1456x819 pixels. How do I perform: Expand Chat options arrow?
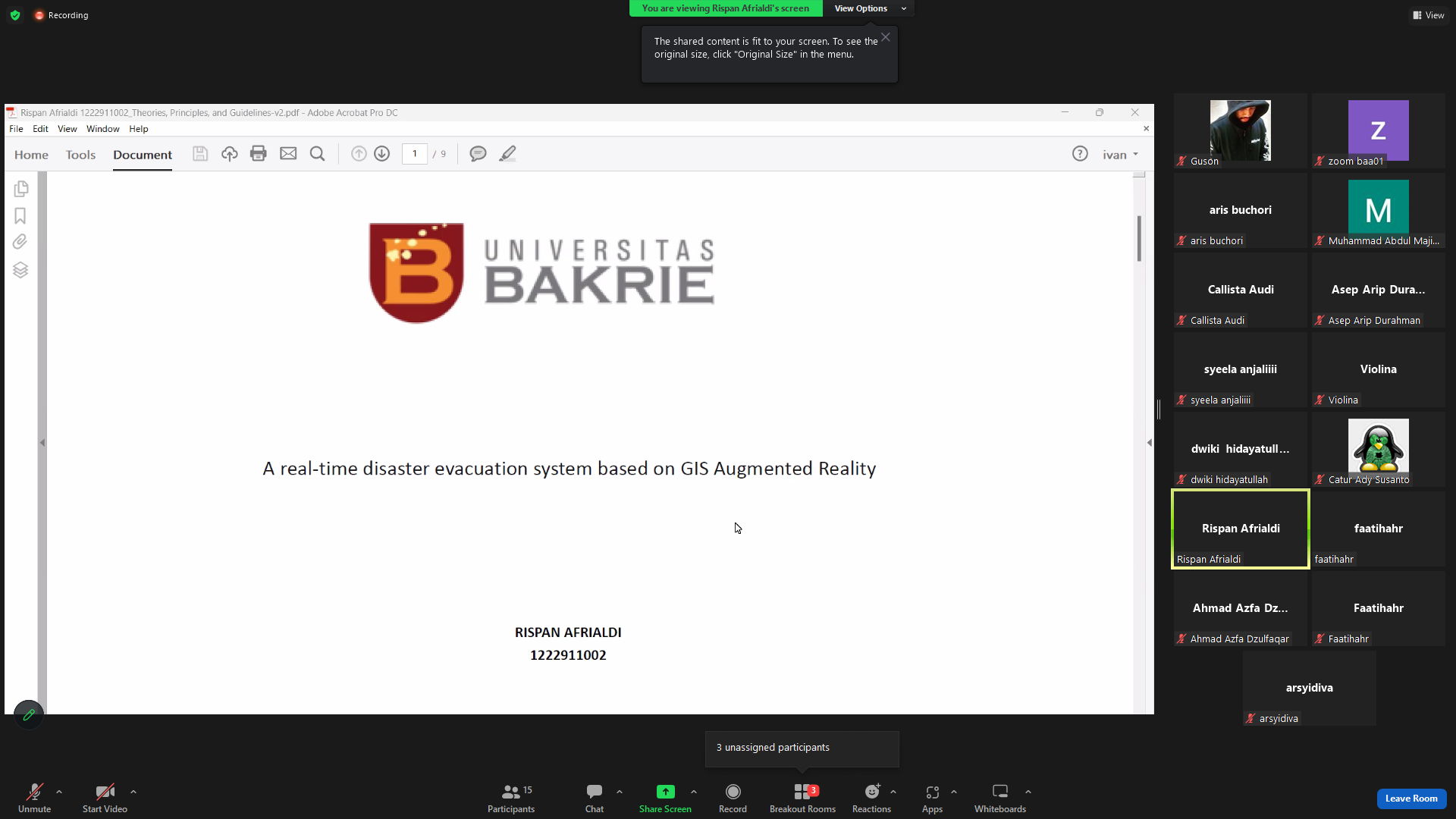620,792
